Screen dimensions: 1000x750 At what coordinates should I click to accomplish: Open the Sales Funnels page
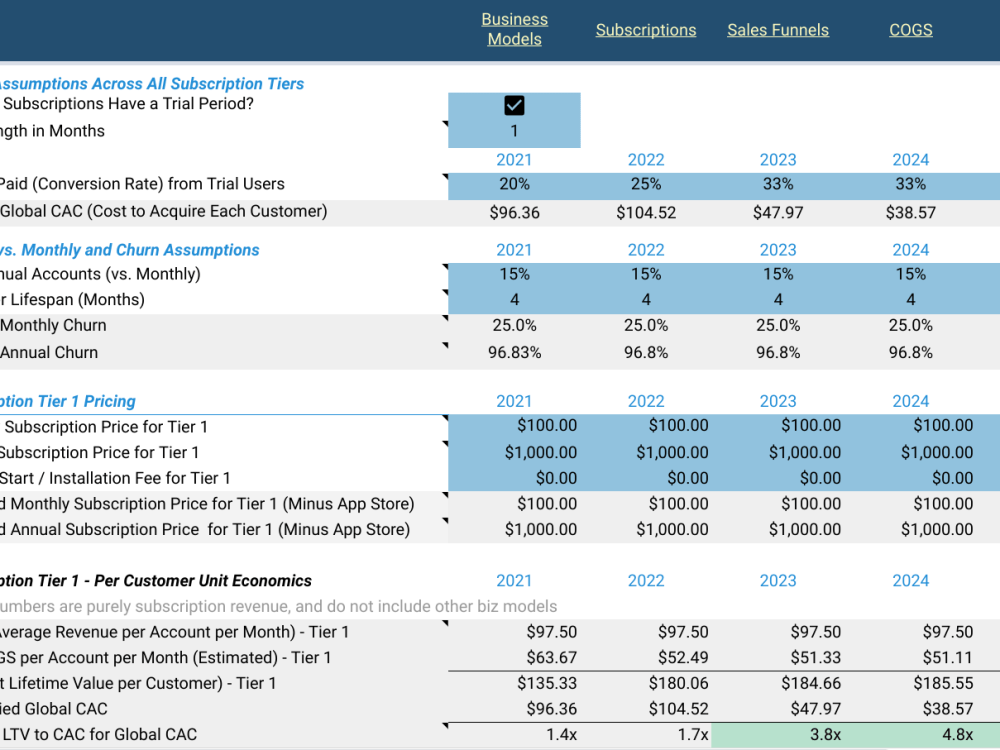777,30
